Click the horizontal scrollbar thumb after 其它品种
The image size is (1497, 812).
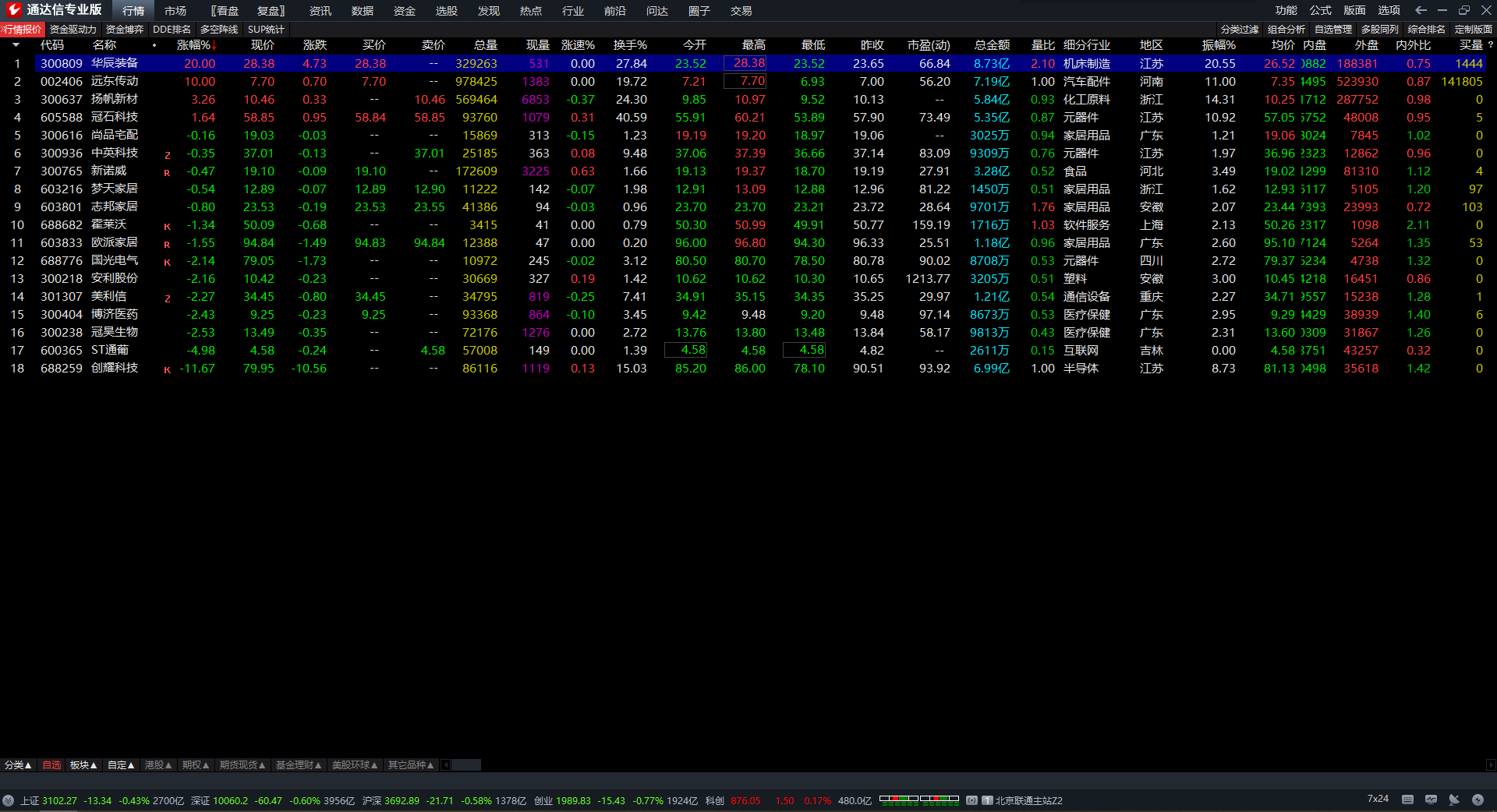click(466, 765)
